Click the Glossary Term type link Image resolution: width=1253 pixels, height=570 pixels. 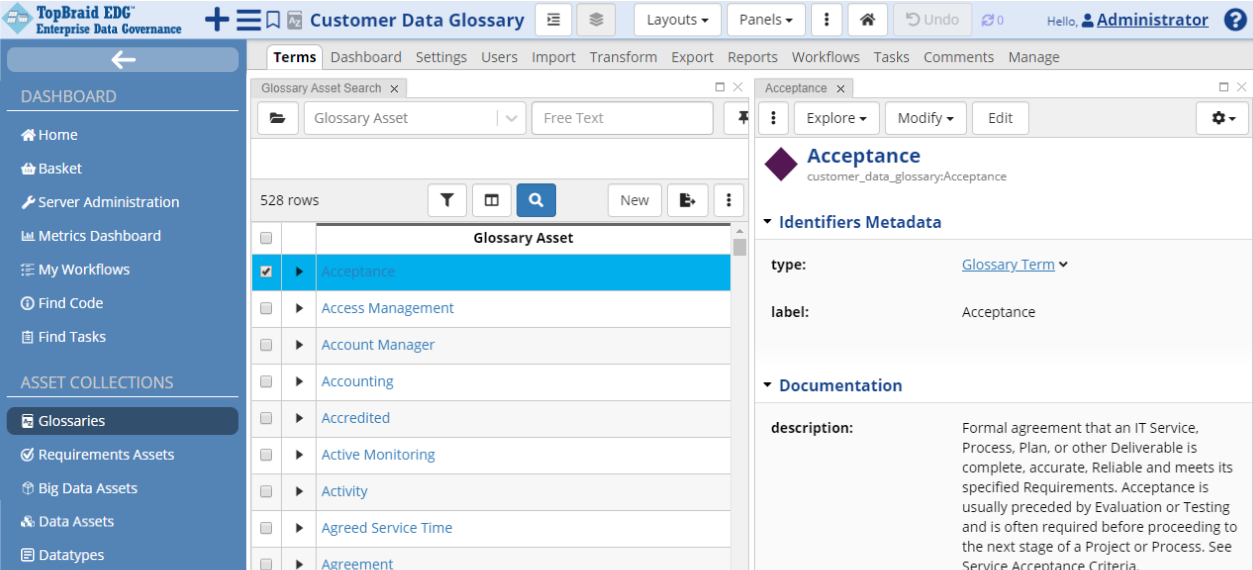(x=1007, y=265)
